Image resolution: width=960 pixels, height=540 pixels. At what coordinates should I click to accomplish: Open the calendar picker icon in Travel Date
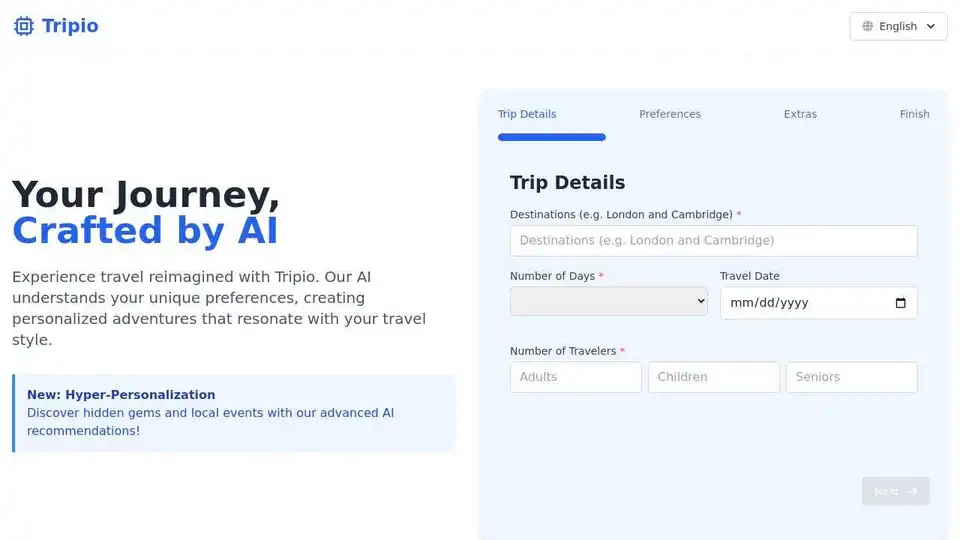(x=900, y=303)
